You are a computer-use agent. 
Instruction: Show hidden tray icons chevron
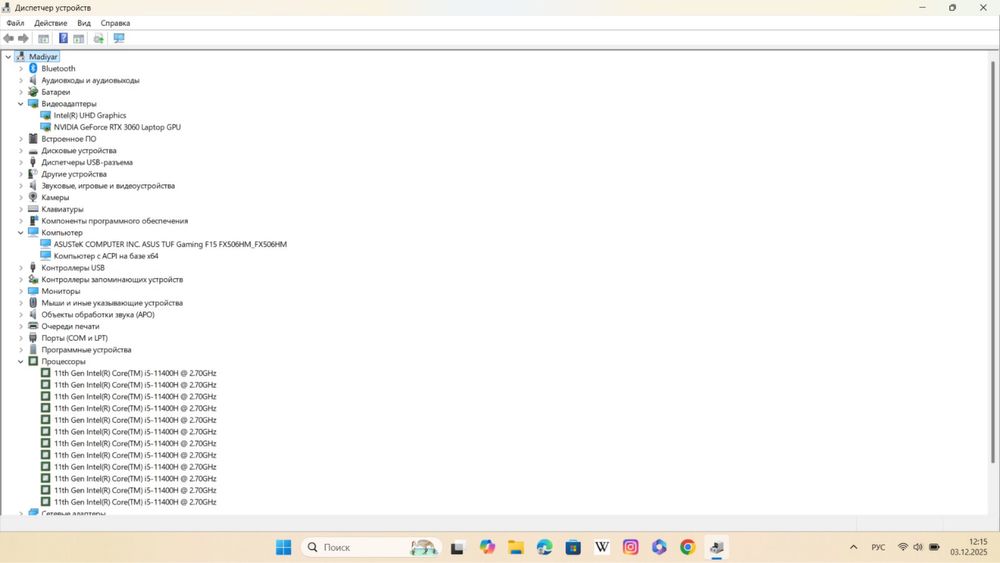click(x=853, y=547)
